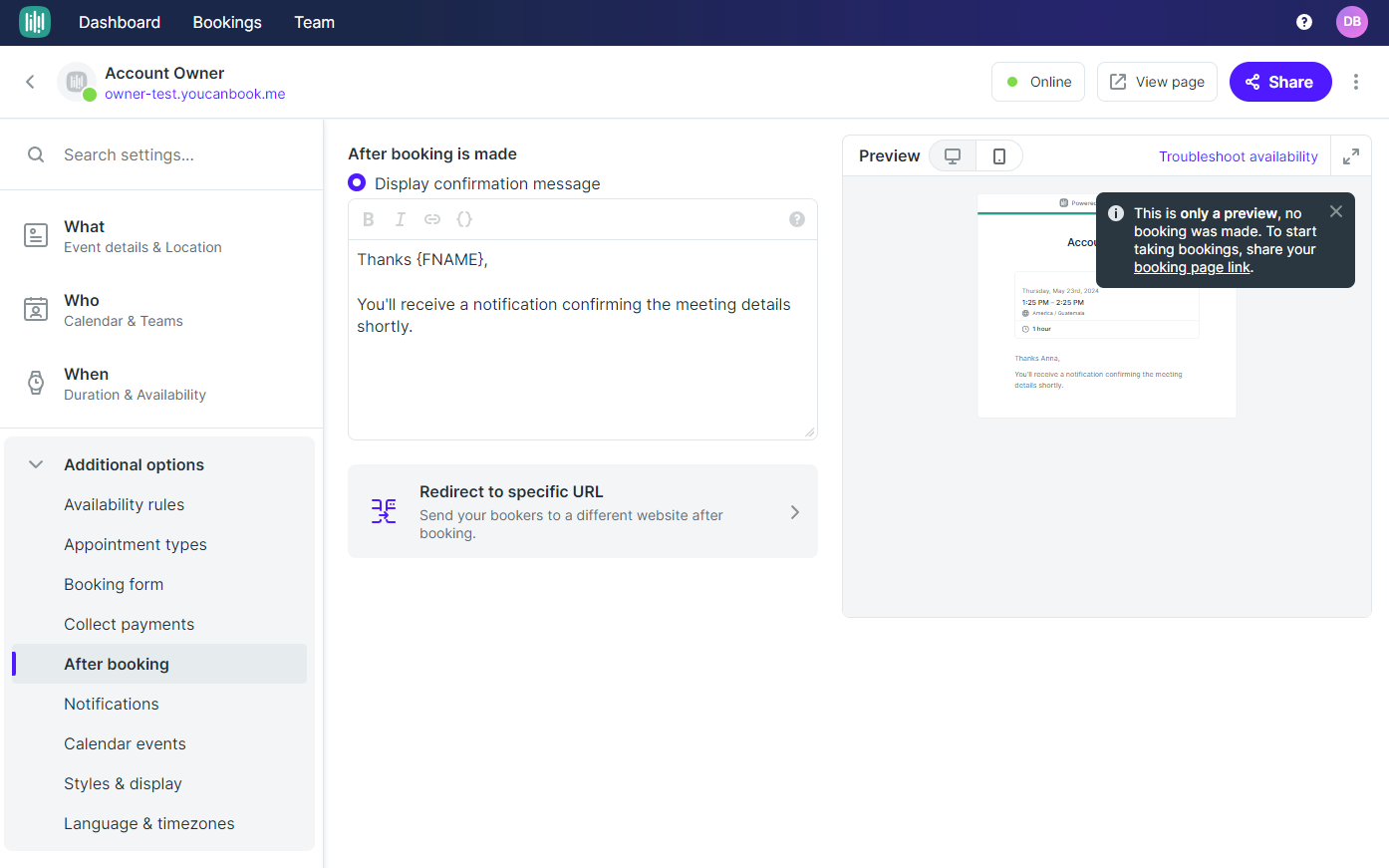The width and height of the screenshot is (1389, 868).
Task: Switch preview to desktop view
Action: click(953, 155)
